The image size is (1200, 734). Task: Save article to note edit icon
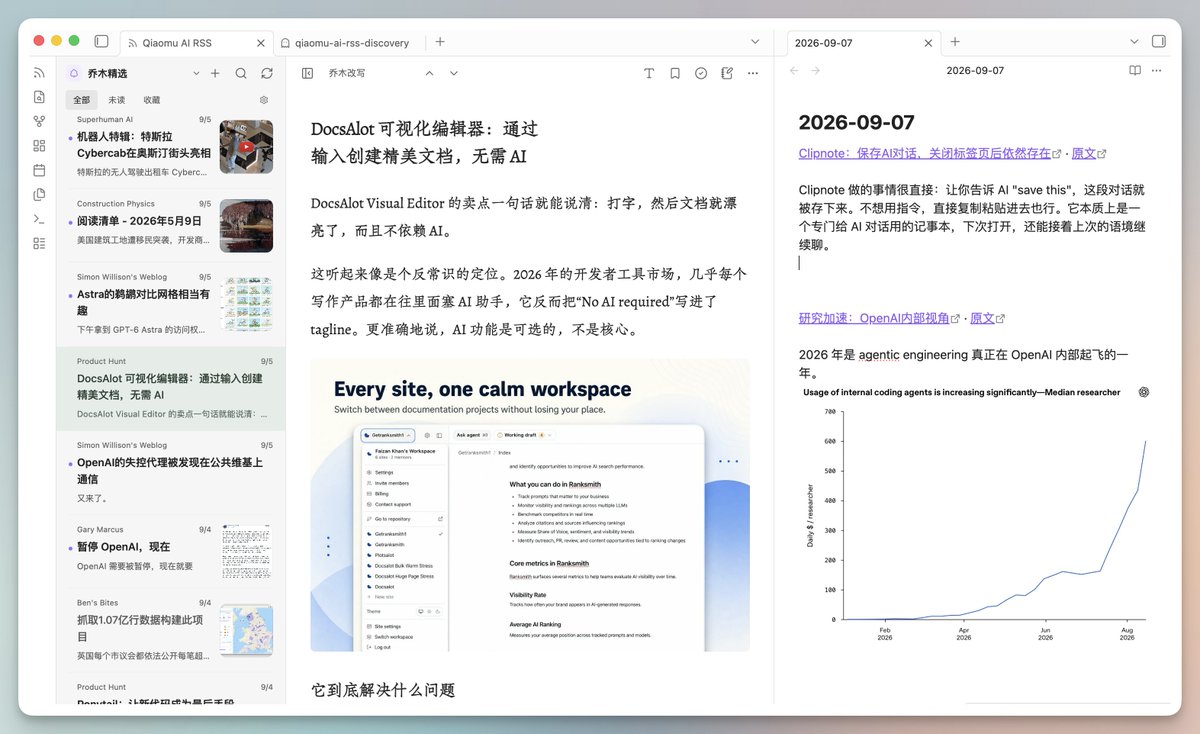point(727,73)
